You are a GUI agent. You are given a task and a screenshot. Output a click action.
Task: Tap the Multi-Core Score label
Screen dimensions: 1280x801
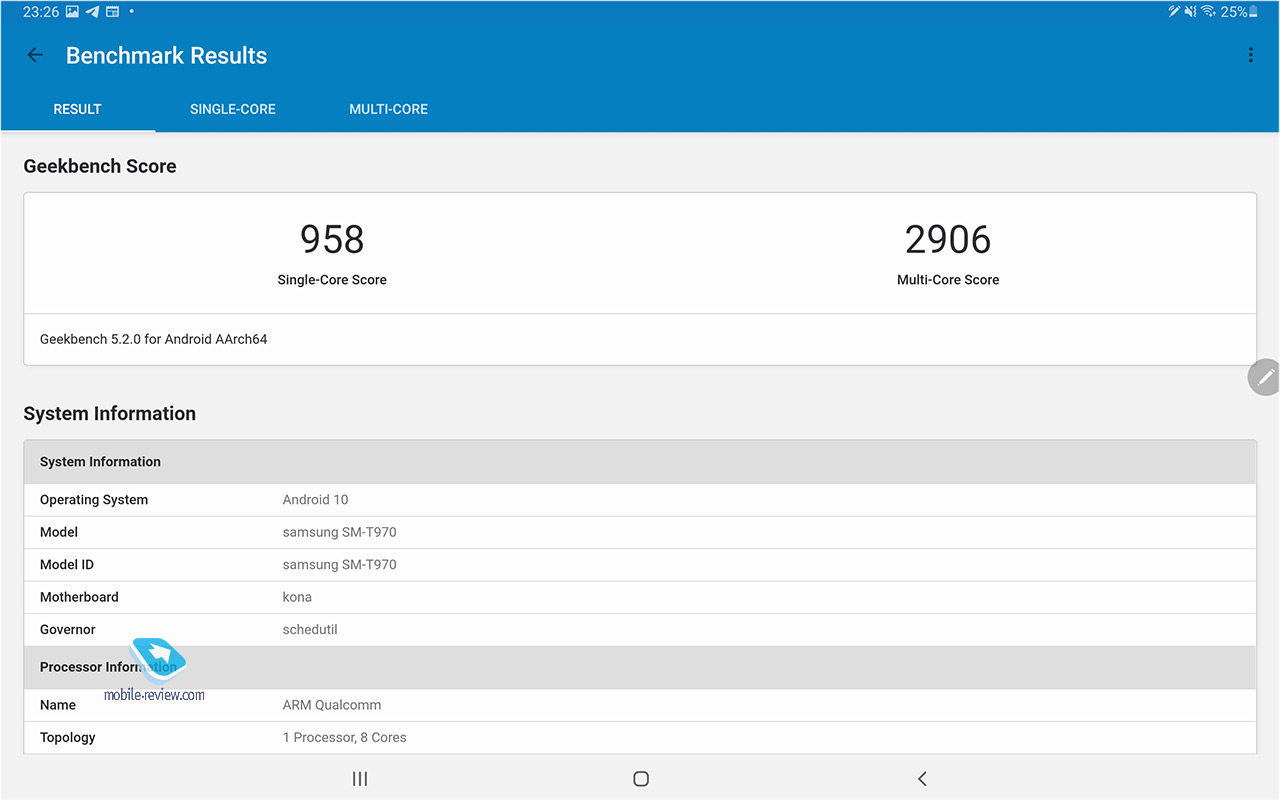948,280
